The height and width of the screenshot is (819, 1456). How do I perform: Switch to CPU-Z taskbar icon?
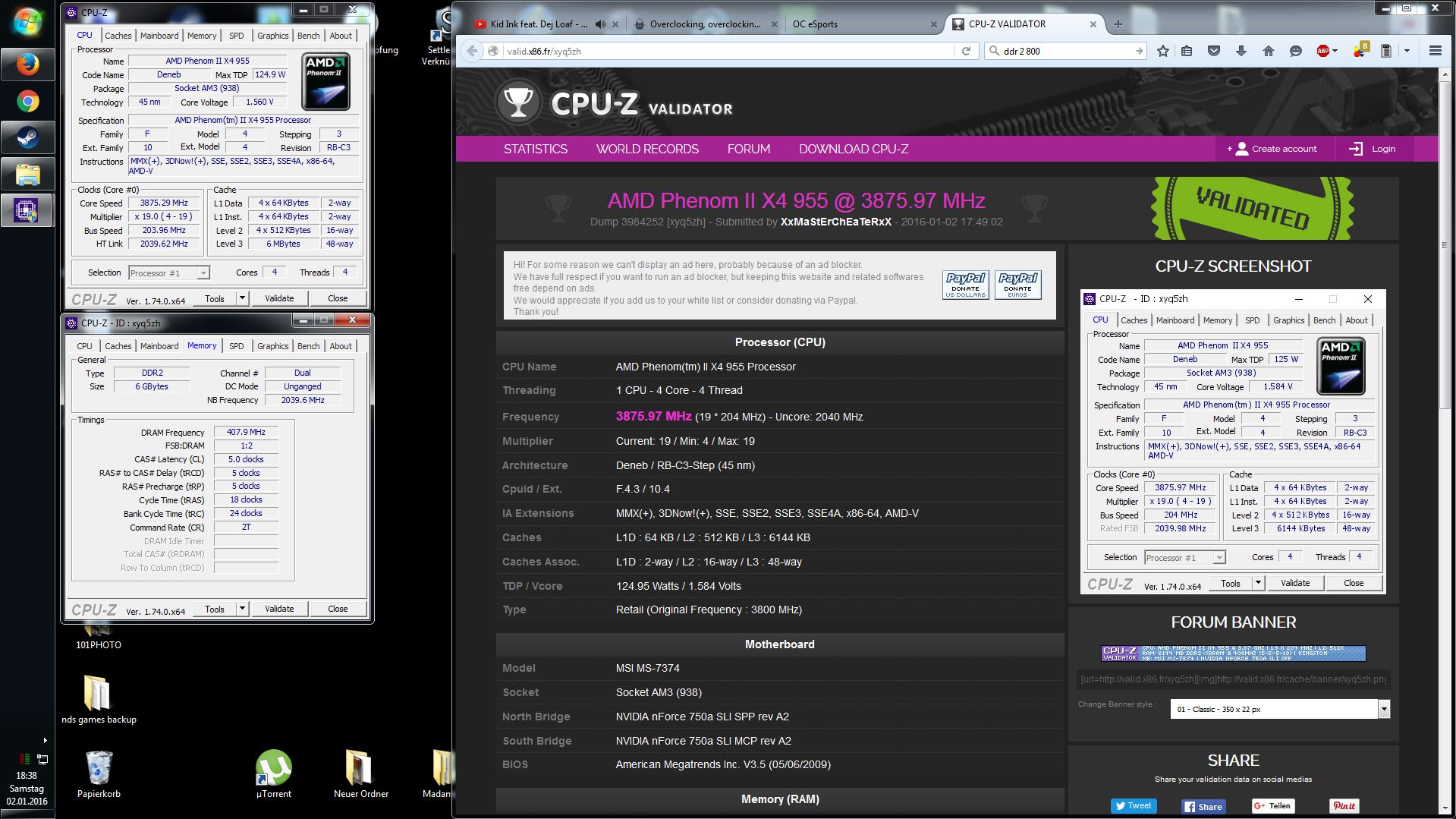pos(27,210)
